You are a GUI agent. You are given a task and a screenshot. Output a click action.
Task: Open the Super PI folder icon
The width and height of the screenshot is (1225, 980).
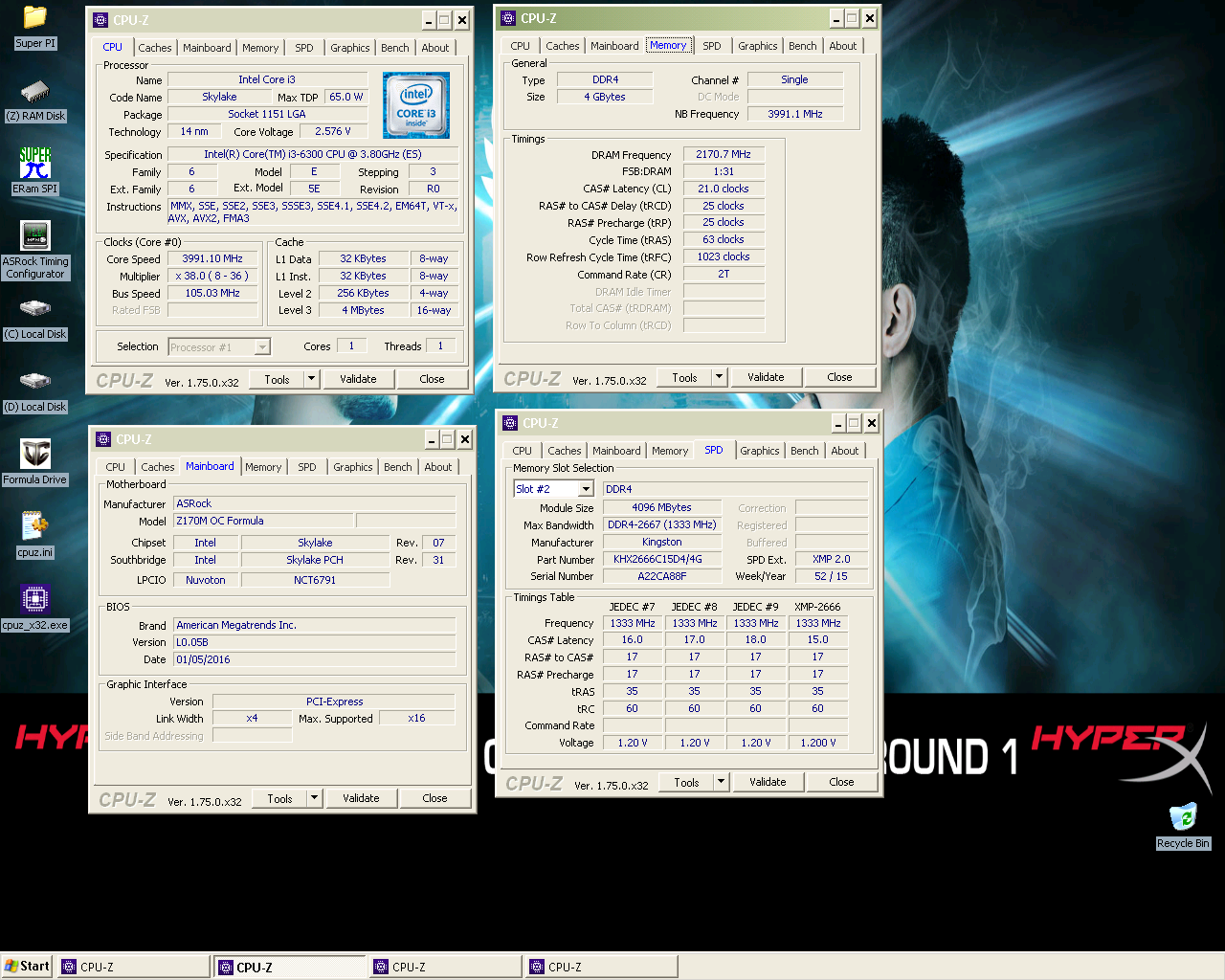35,17
